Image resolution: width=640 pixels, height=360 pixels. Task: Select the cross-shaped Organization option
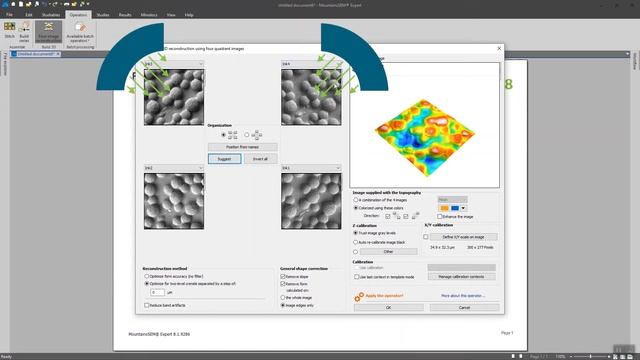247,135
